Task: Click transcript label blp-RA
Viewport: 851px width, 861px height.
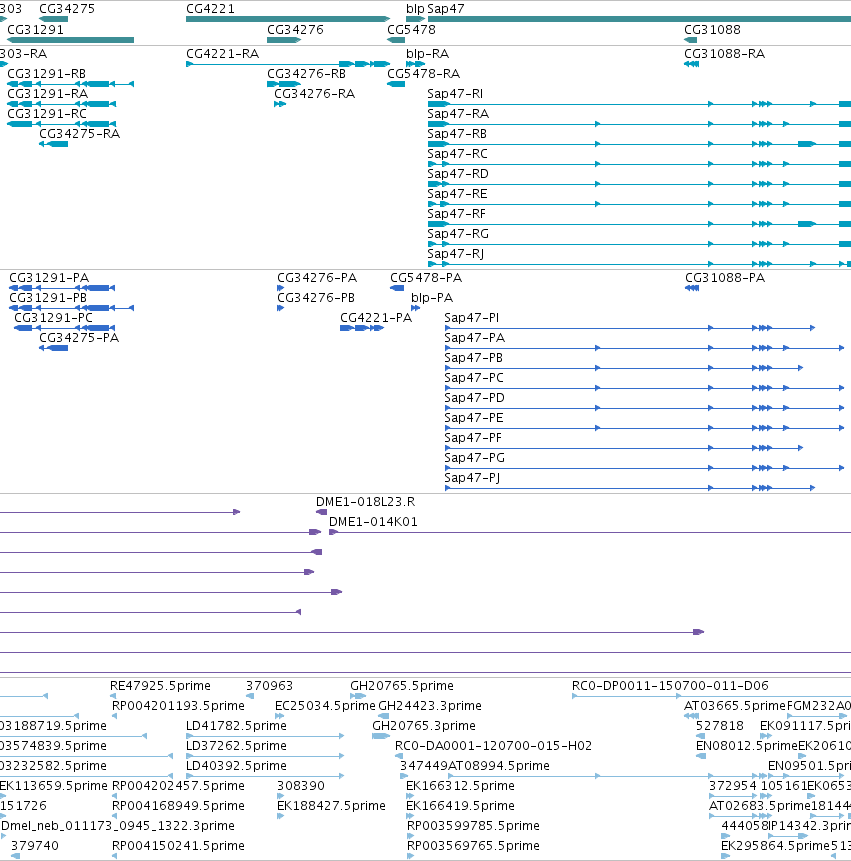Action: pos(427,54)
